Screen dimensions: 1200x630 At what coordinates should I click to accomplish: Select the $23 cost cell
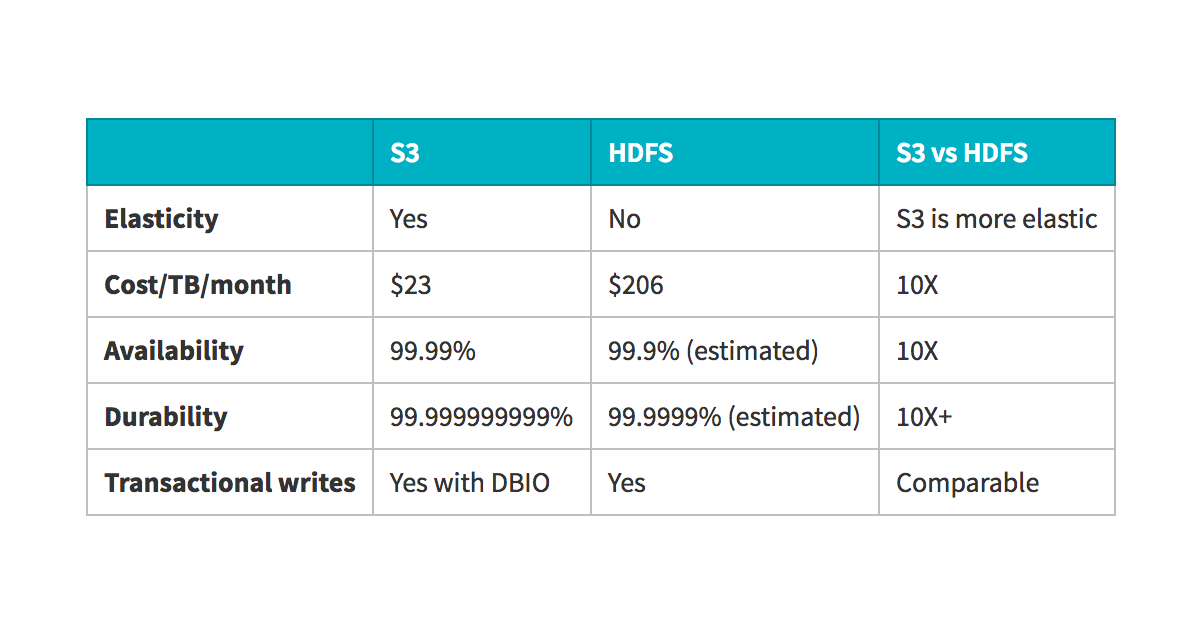coord(411,285)
